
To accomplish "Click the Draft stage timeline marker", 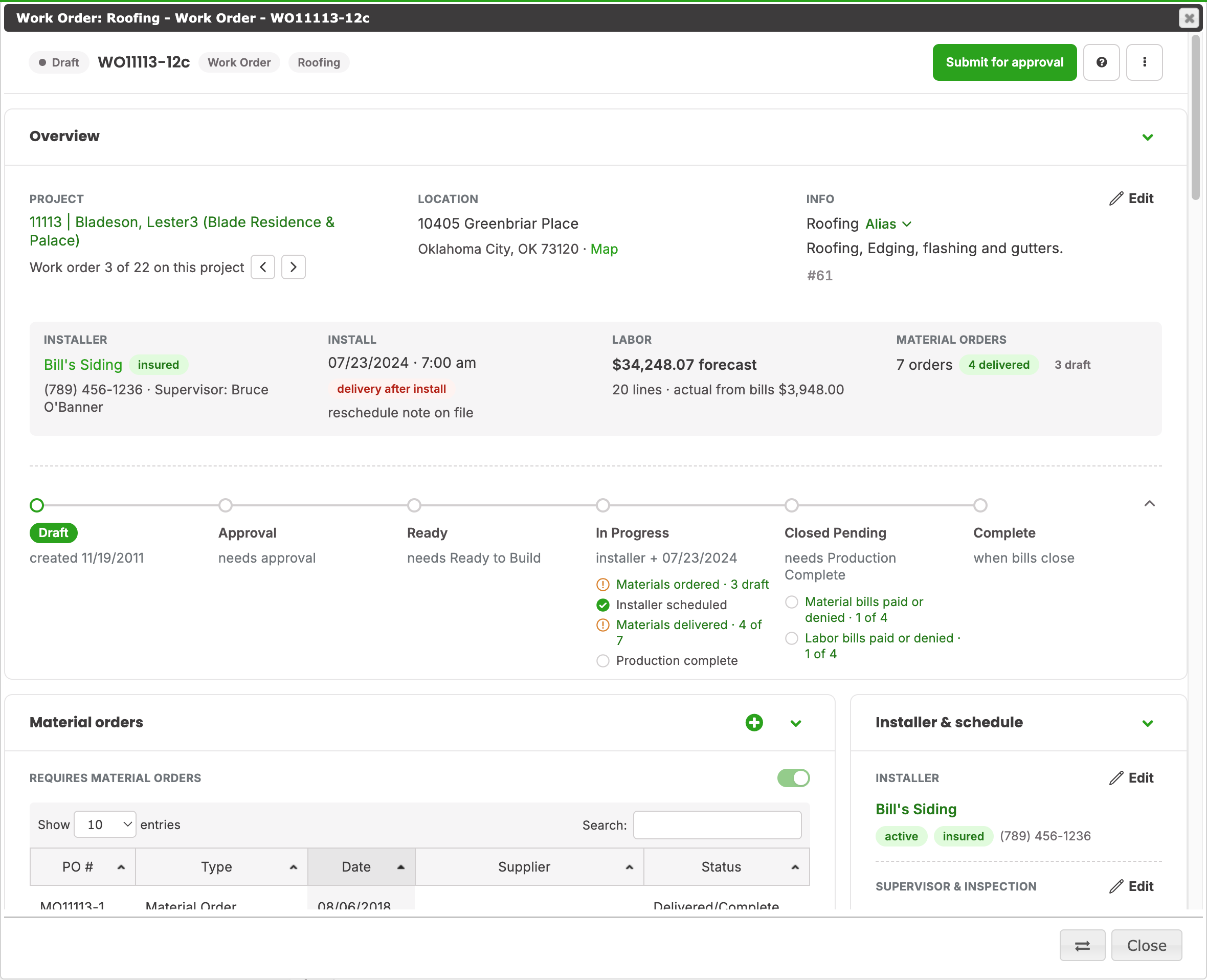I will coord(37,505).
